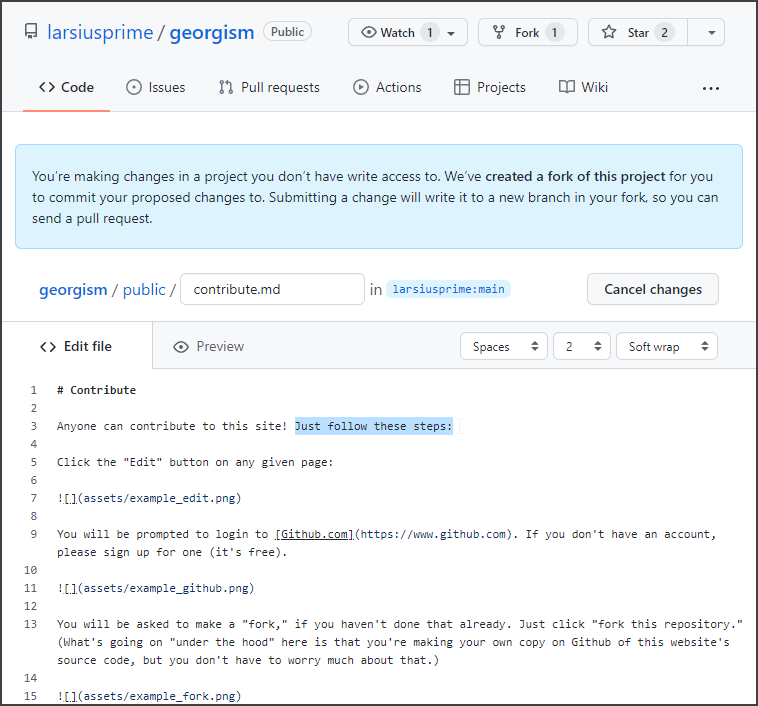Click the assets/example_edit.png image line
The height and width of the screenshot is (706, 758).
[149, 498]
